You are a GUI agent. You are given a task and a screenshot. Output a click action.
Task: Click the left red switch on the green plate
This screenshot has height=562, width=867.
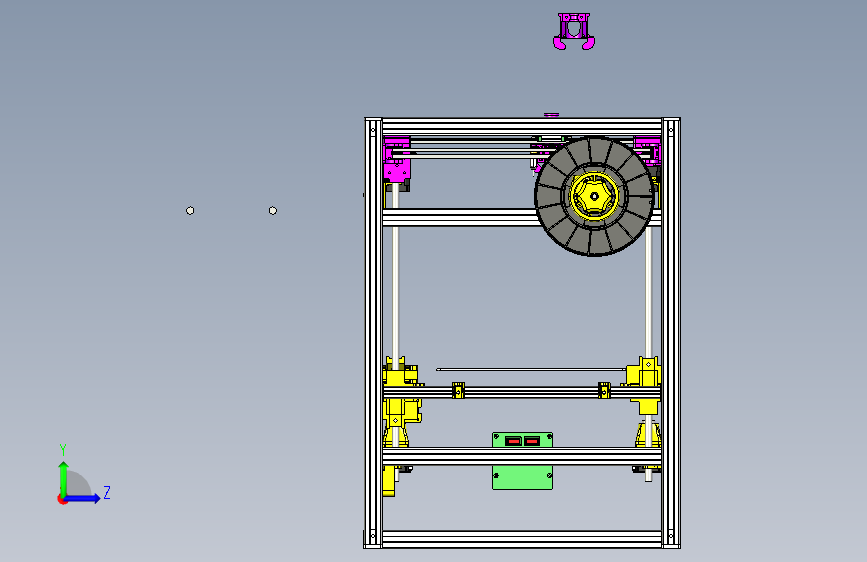(513, 441)
